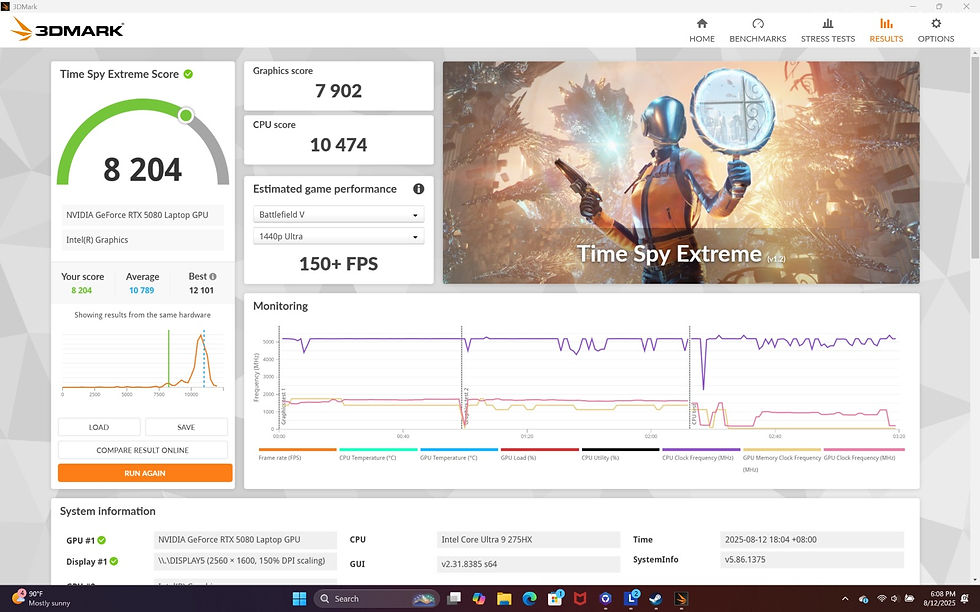Click the LOAD button

tap(99, 427)
